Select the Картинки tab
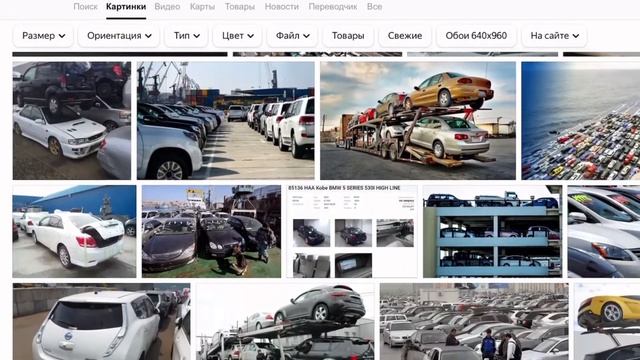This screenshot has width=640, height=360. pos(126,7)
